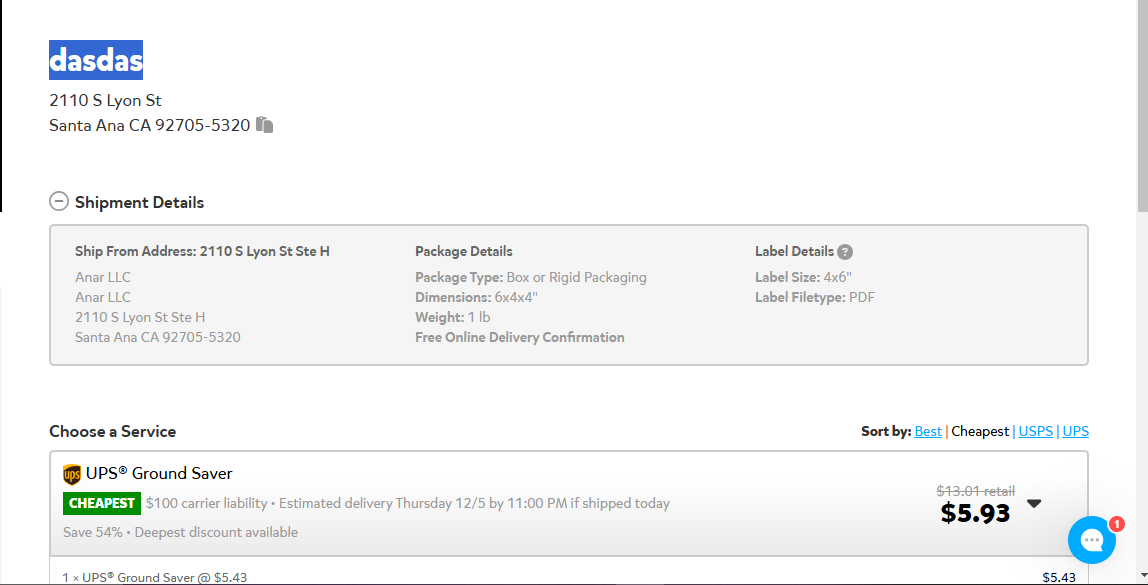The image size is (1148, 585).
Task: Click the Santa Ana CA 92705-5320 address line
Action: pyautogui.click(x=149, y=125)
